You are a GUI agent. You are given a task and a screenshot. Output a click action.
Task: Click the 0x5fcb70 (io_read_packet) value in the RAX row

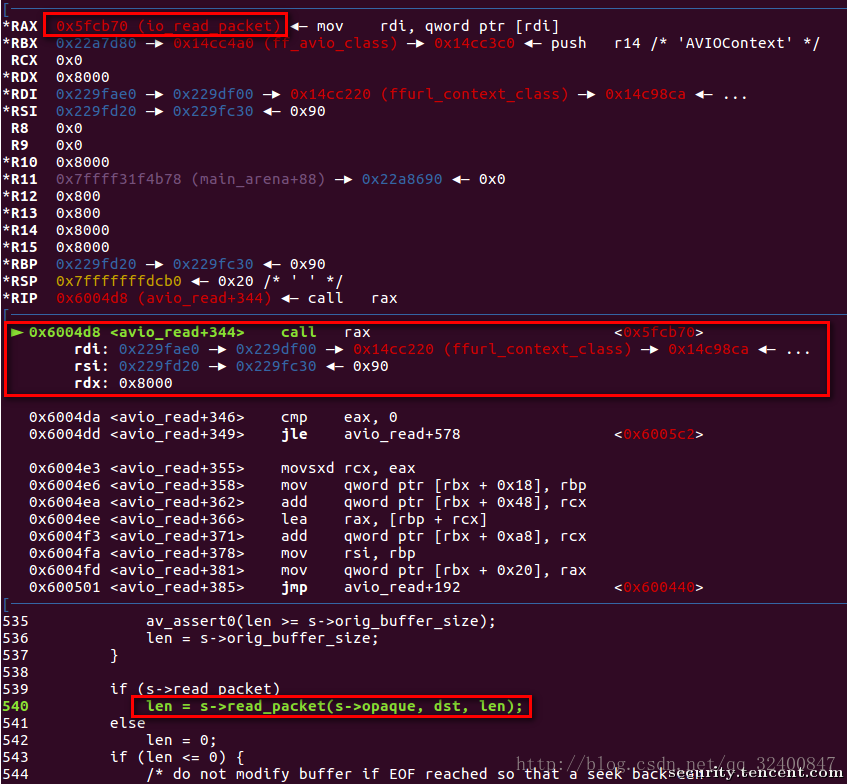click(168, 26)
